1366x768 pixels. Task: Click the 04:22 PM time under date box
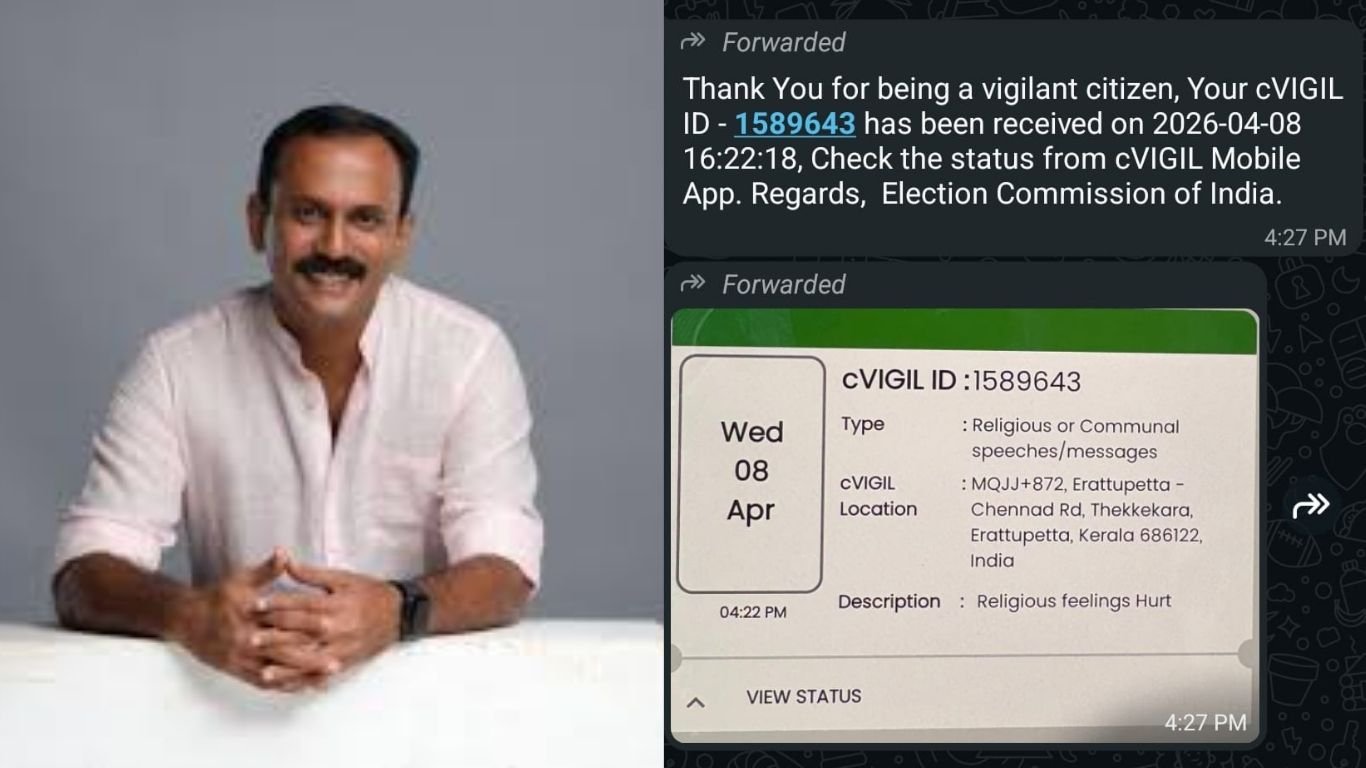[x=752, y=612]
